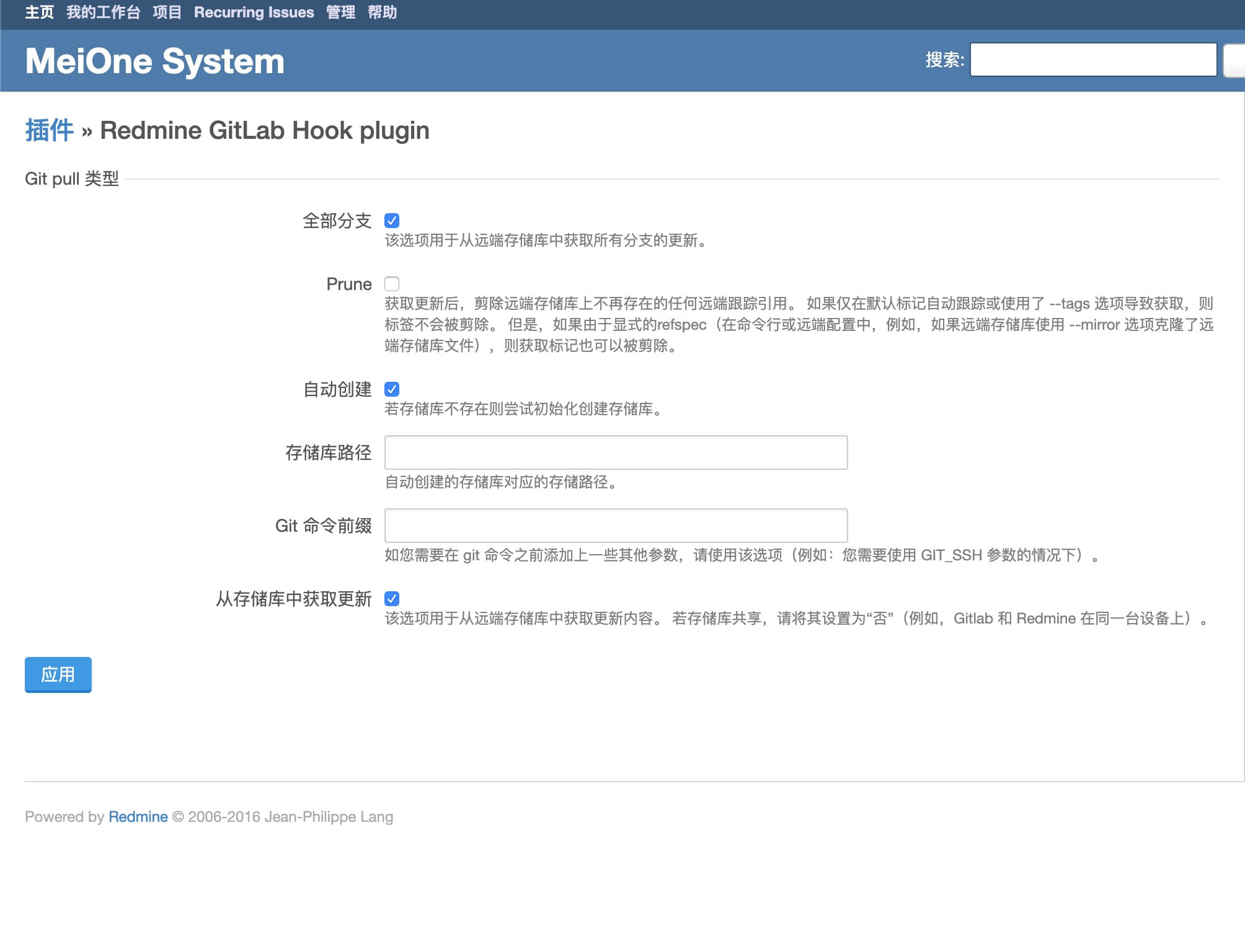
Task: Open the Recurring Issues menu item
Action: coord(254,12)
